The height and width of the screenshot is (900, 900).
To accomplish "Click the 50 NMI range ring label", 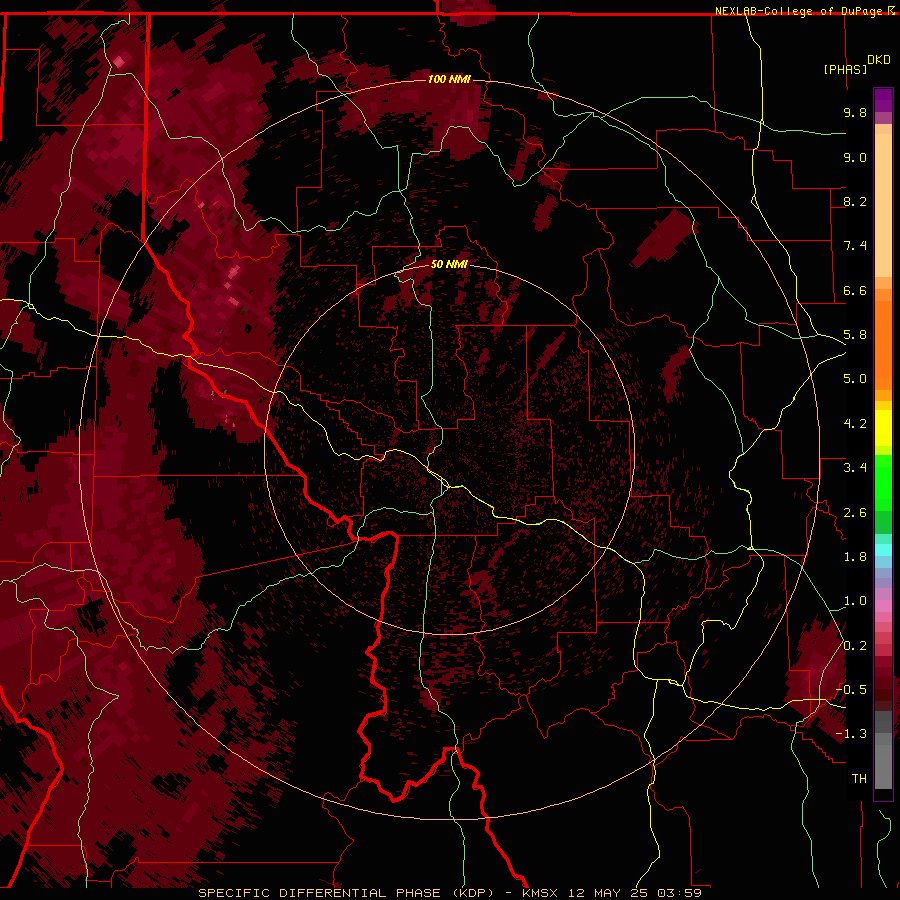I will [449, 264].
